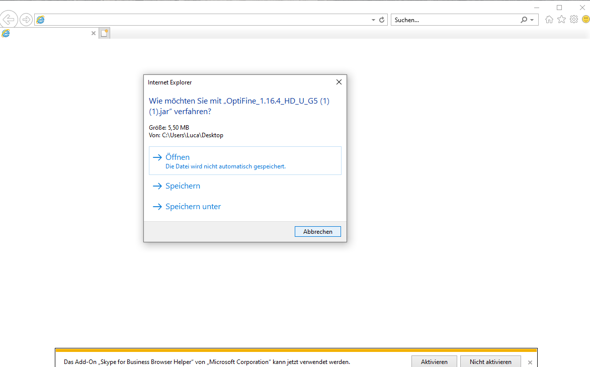Go back with the browser back arrow
The width and height of the screenshot is (590, 367).
(8, 19)
